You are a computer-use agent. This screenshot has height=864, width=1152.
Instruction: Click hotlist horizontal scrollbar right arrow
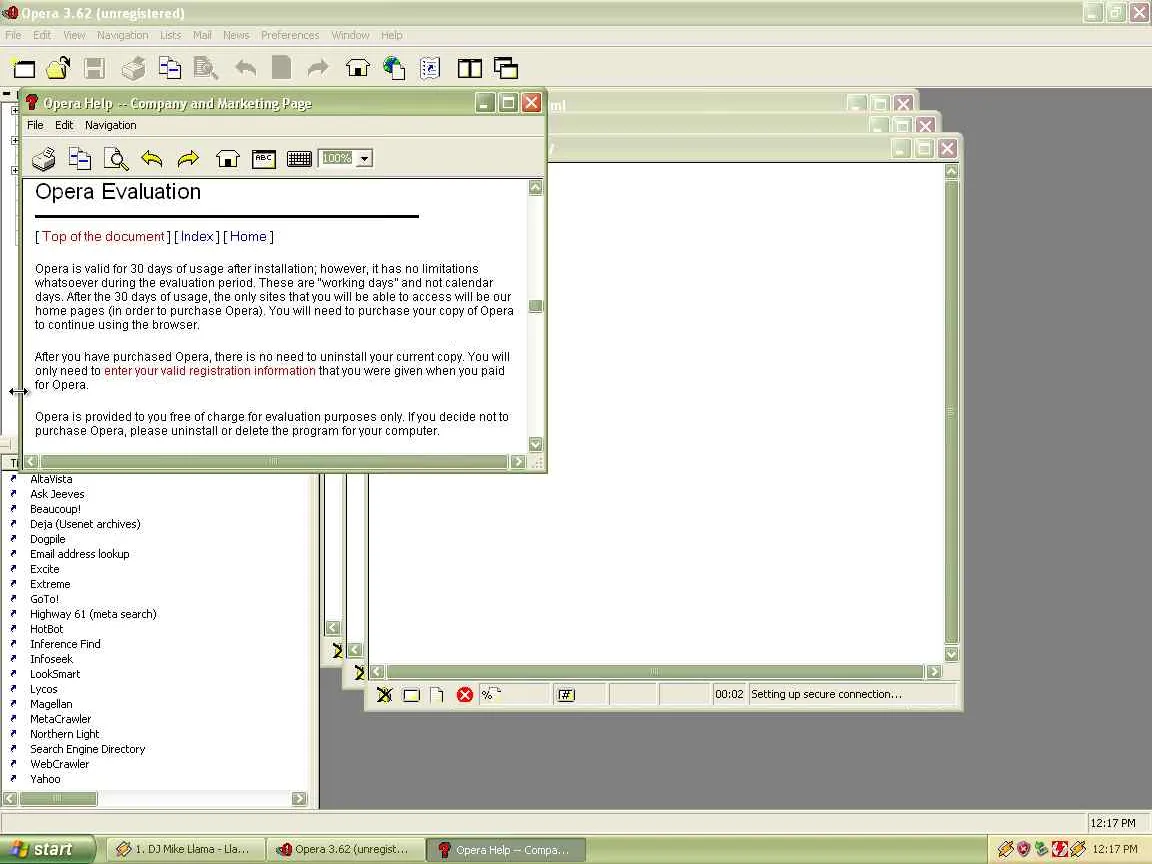coord(299,799)
